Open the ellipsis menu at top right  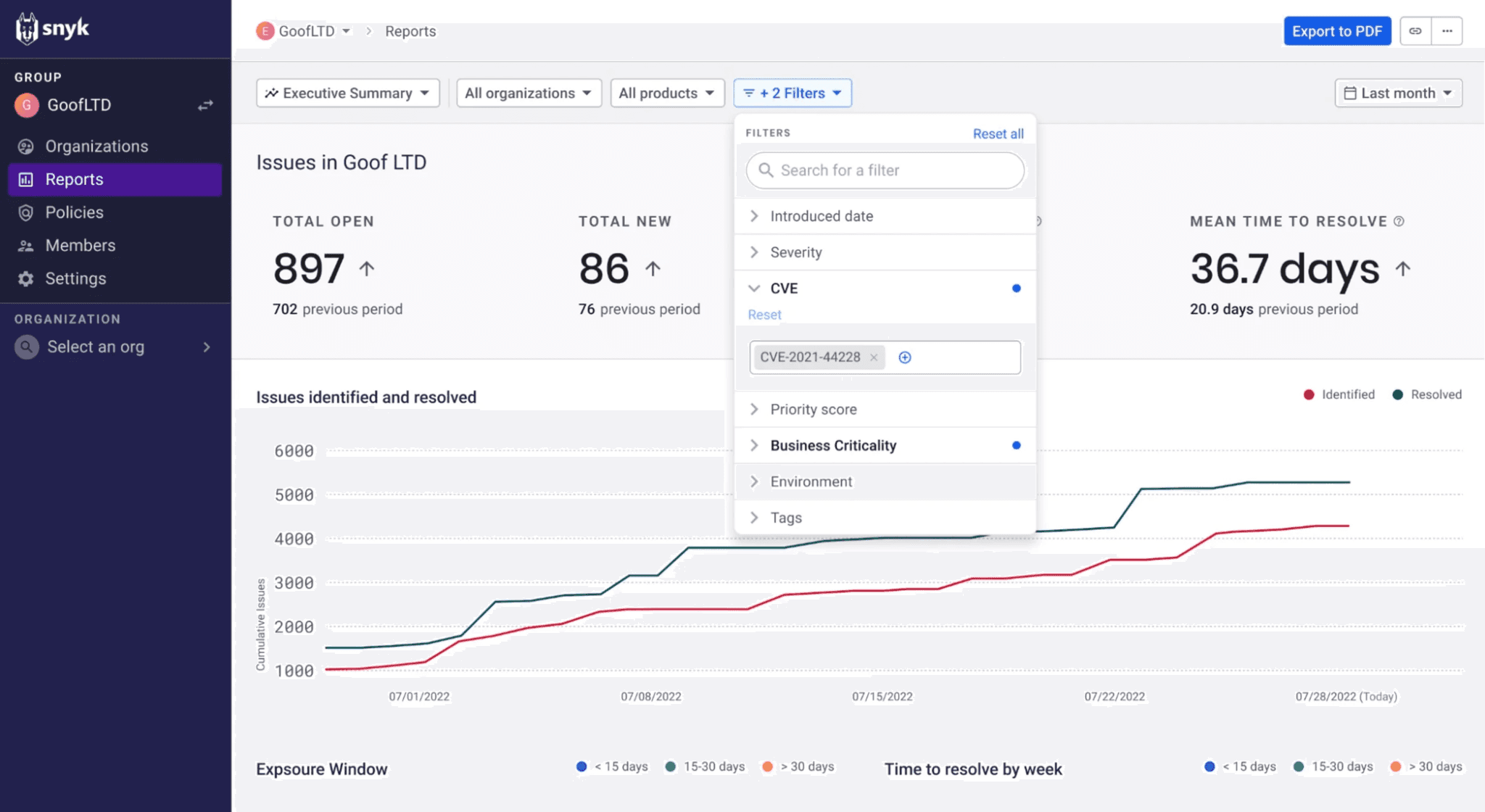(x=1447, y=31)
